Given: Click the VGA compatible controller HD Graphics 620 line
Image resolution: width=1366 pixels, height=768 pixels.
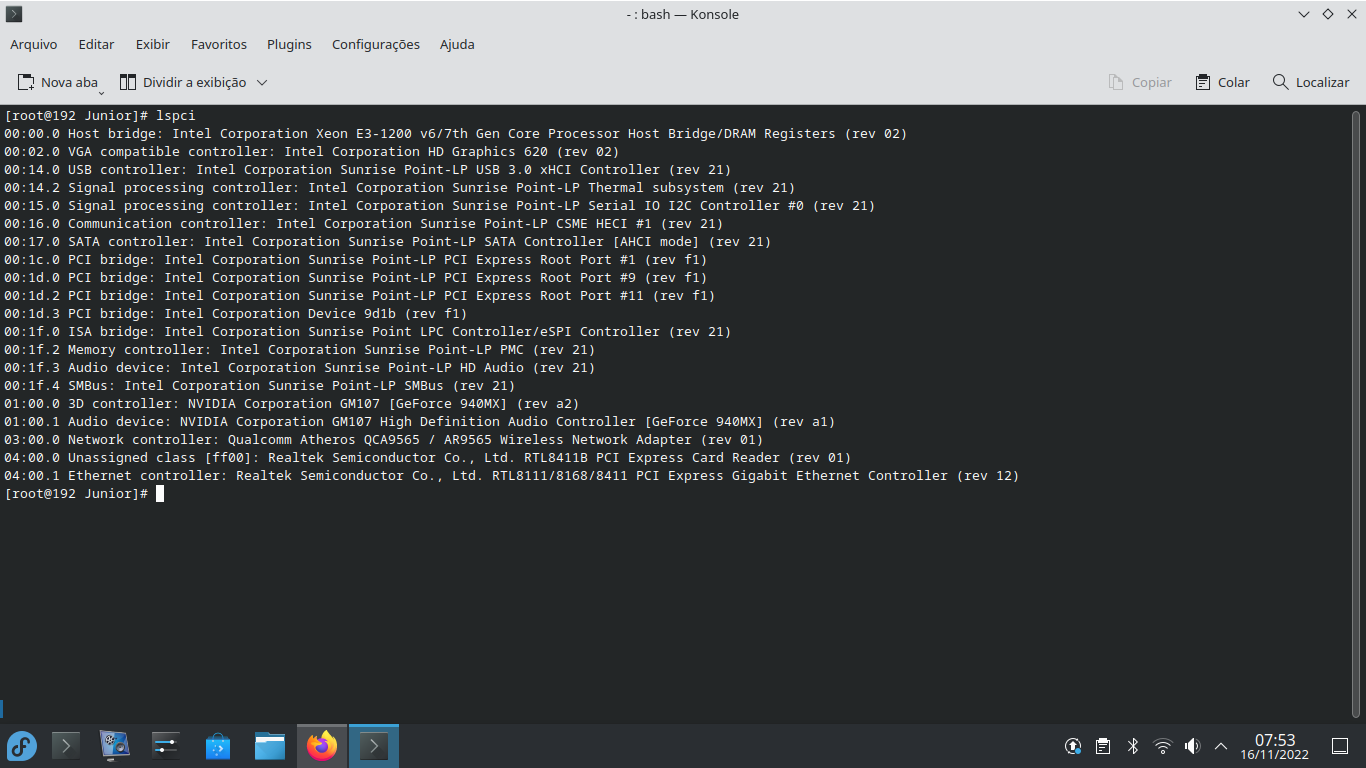Looking at the screenshot, I should pyautogui.click(x=312, y=152).
